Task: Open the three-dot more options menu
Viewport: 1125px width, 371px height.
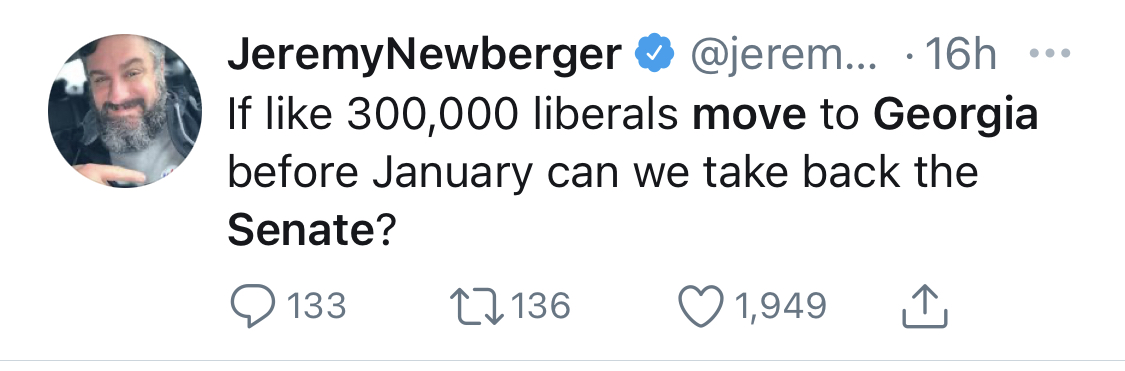Action: [1049, 53]
